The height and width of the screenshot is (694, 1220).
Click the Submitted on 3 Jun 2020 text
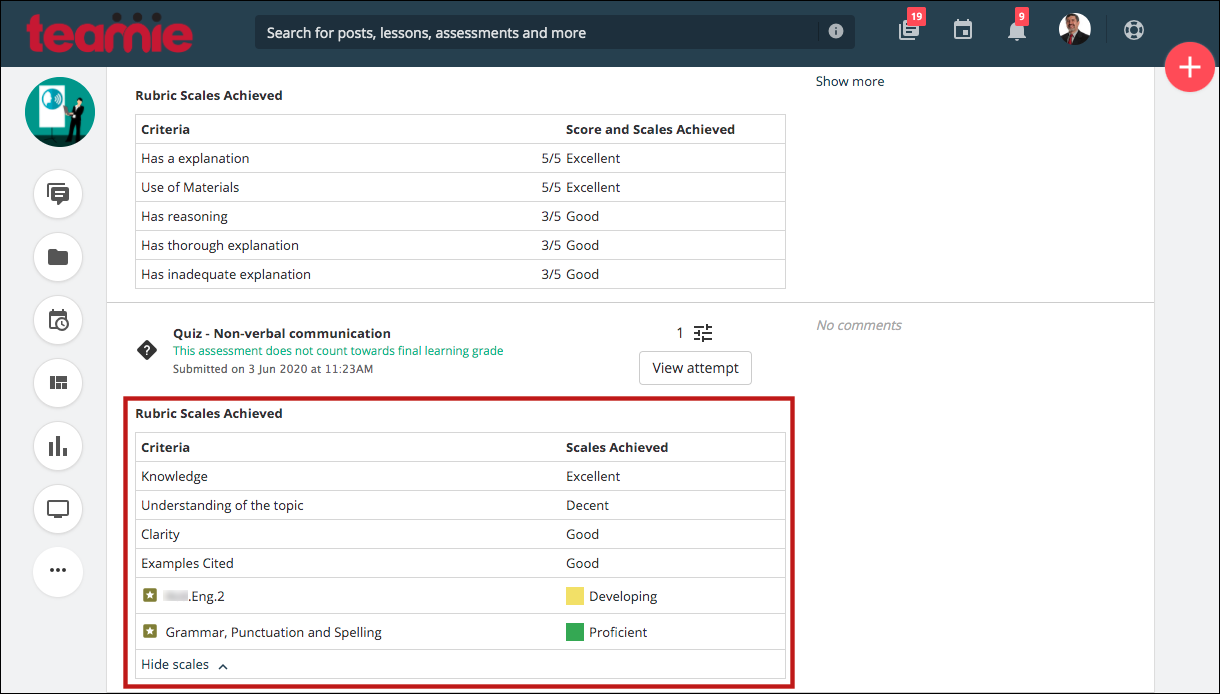[x=273, y=369]
